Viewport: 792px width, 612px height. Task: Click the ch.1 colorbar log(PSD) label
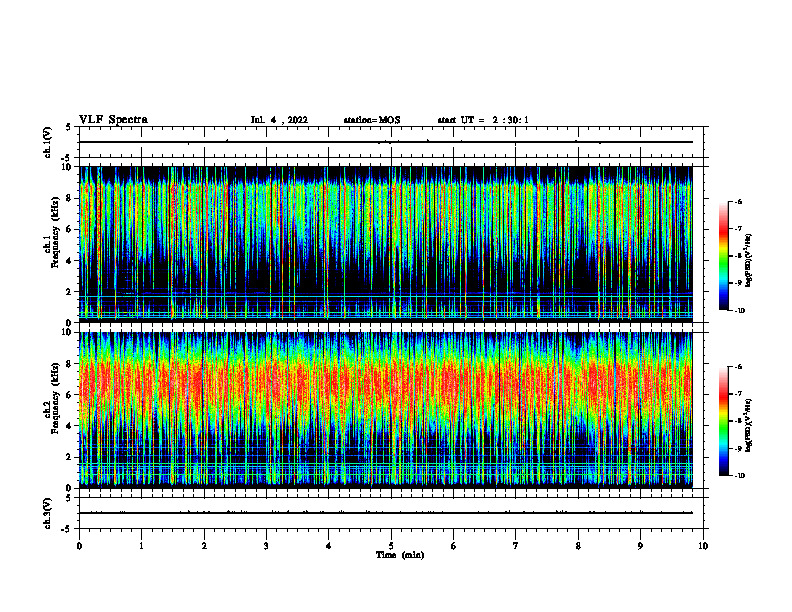pos(749,260)
